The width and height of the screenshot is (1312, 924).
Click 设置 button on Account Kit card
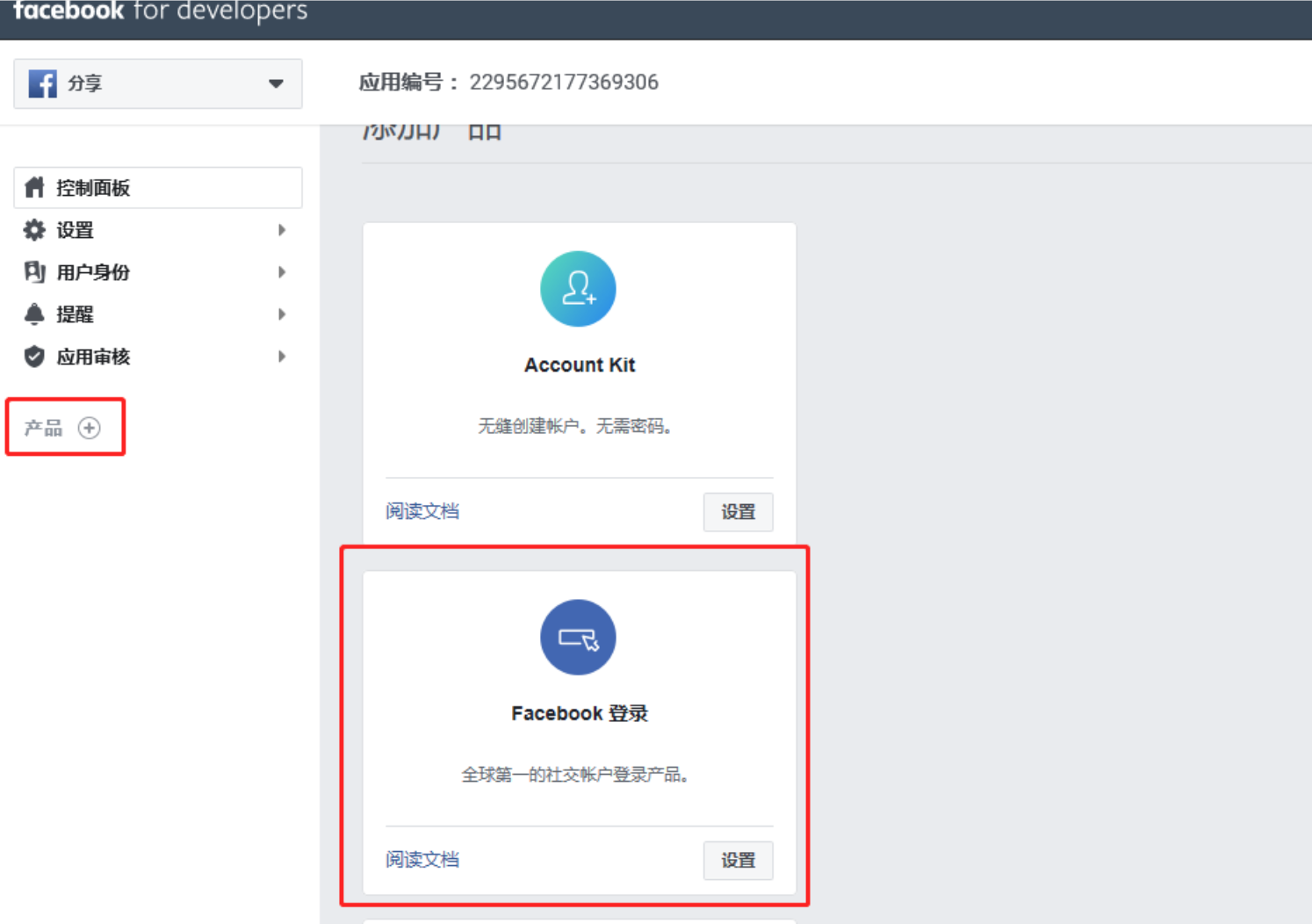tap(738, 512)
